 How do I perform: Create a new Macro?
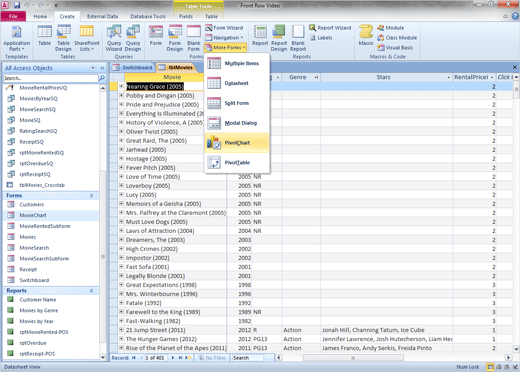366,36
